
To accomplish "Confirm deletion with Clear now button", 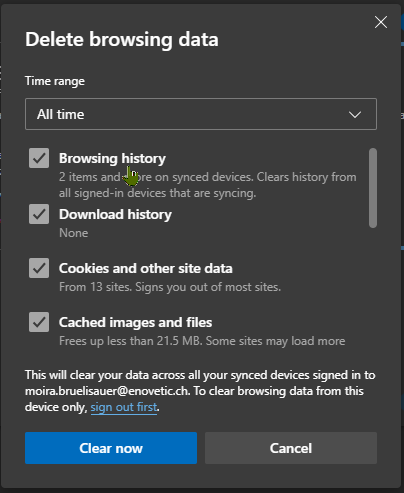I will tap(111, 448).
